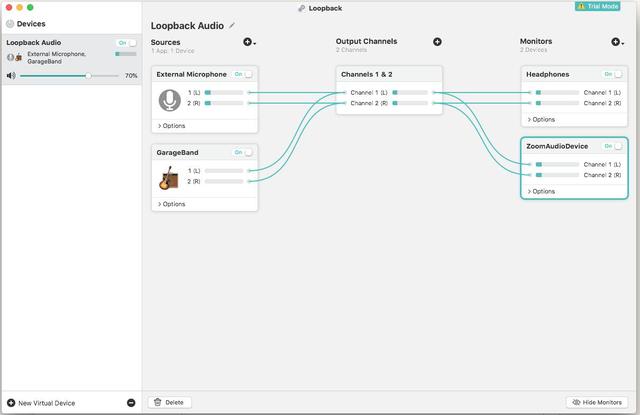The height and width of the screenshot is (415, 640).
Task: Add a new output channel with plus icon
Action: pyautogui.click(x=437, y=42)
